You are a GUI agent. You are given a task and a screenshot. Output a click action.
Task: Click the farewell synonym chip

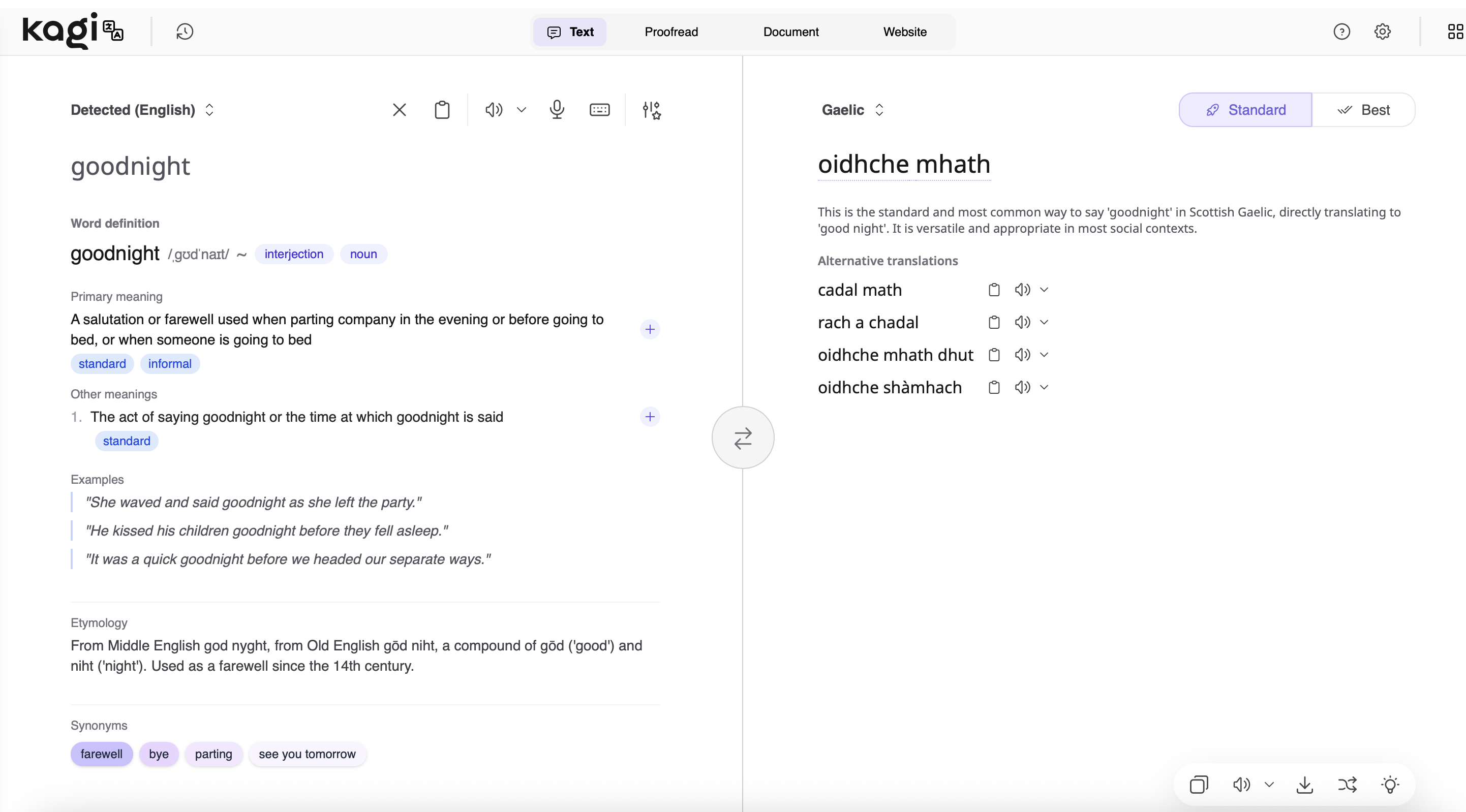pos(101,754)
